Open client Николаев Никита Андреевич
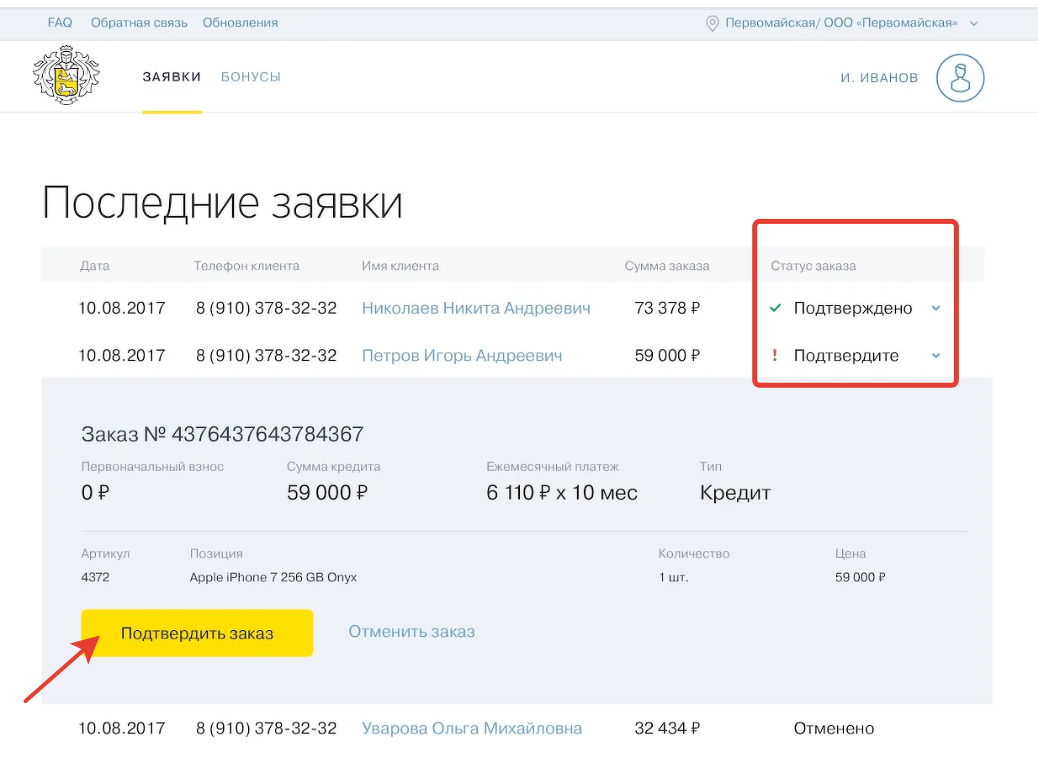 tap(476, 308)
